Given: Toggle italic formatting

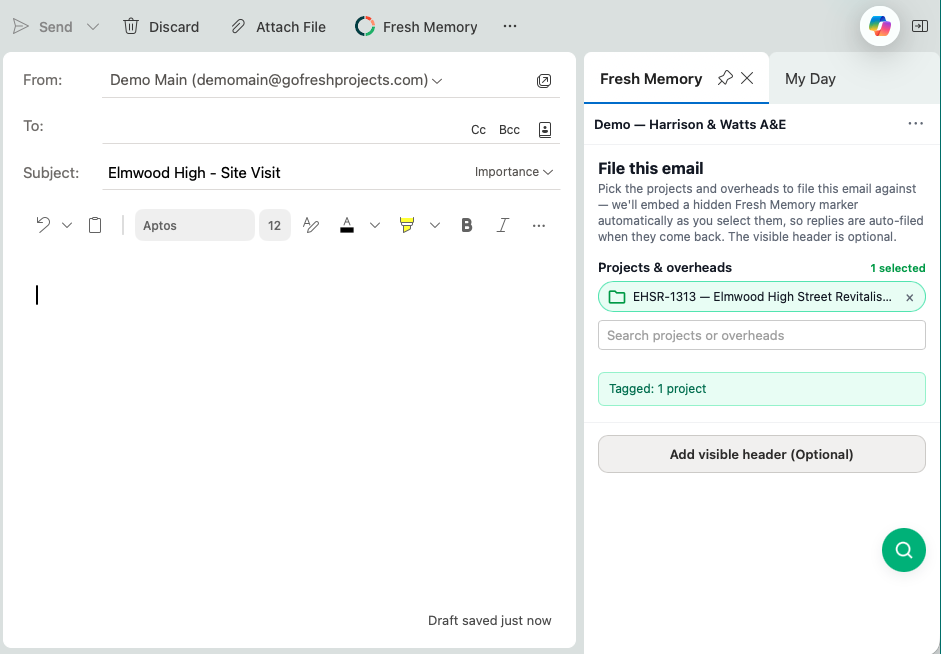Looking at the screenshot, I should 502,225.
